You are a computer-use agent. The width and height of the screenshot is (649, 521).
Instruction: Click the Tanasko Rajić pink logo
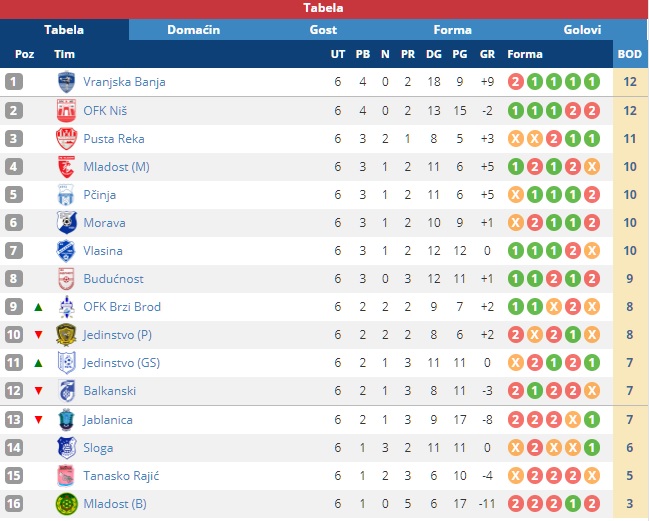coord(66,475)
